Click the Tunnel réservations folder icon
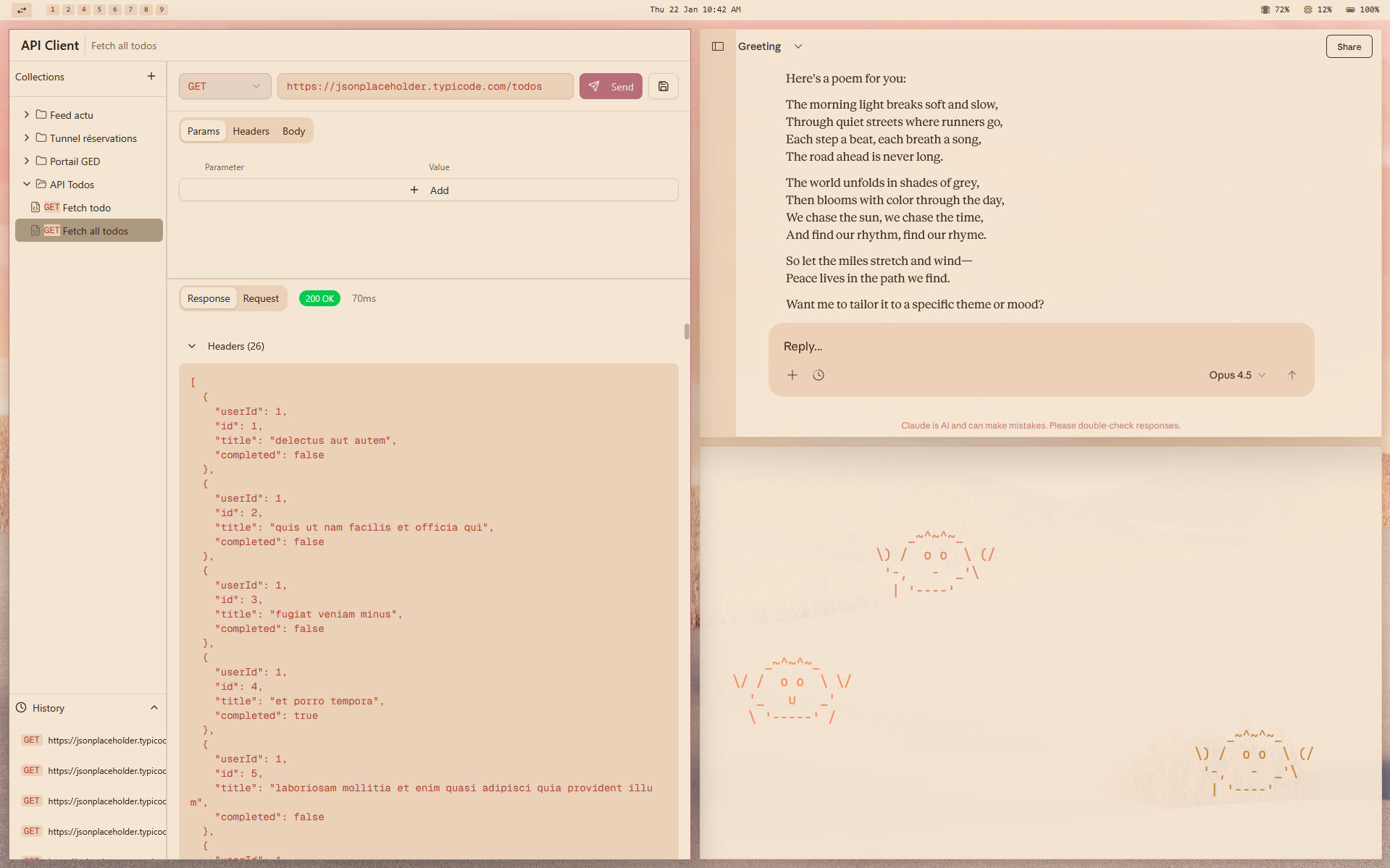This screenshot has width=1390, height=868. pyautogui.click(x=41, y=138)
